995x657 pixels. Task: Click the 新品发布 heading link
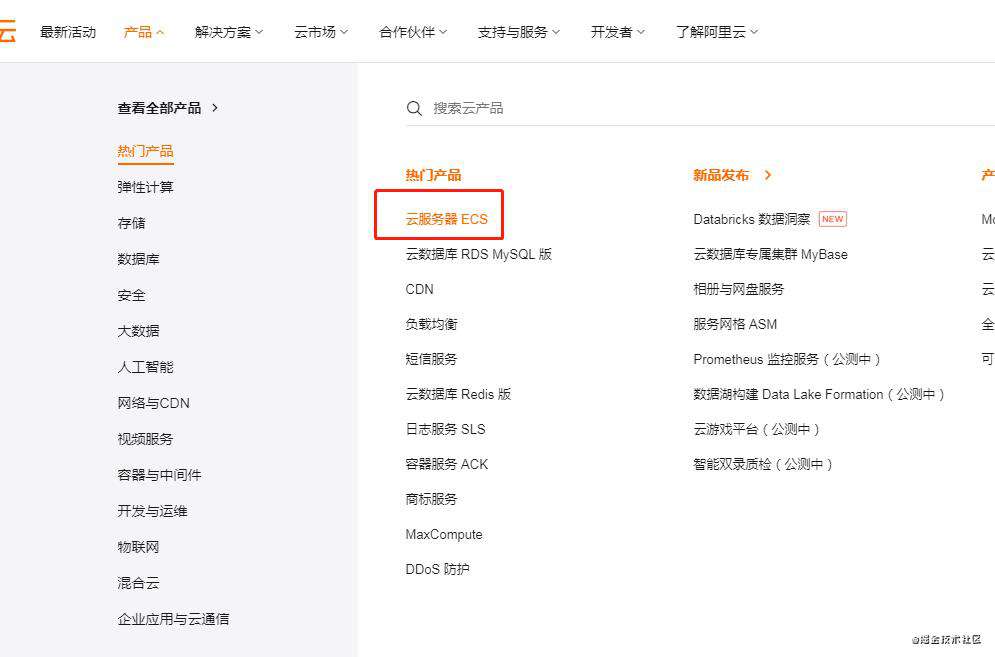721,175
